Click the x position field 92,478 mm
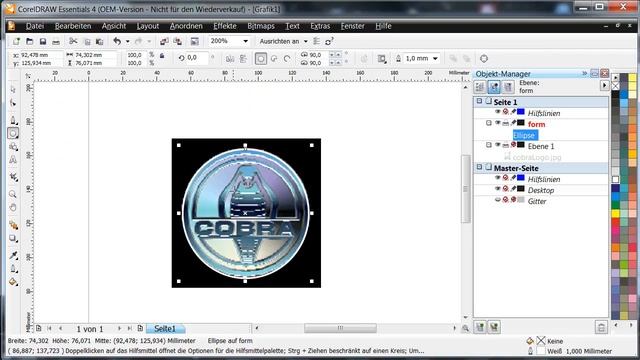This screenshot has height=360, width=640. [41, 55]
